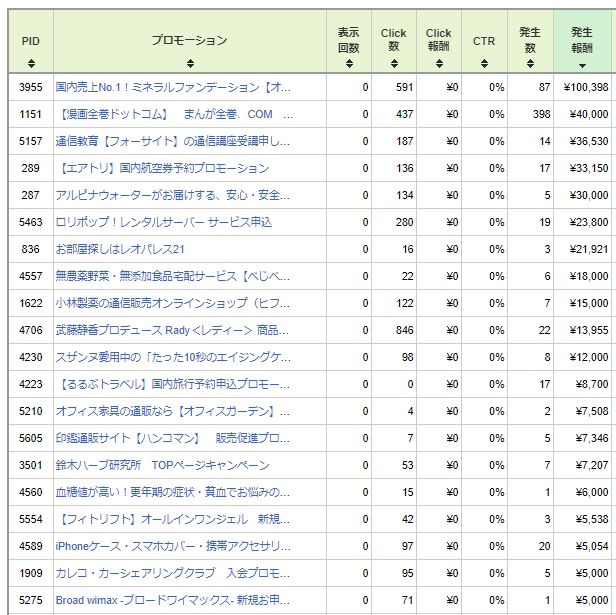Sort by Click数 column arrow icon
Screen dimensions: 616x615
click(x=394, y=63)
